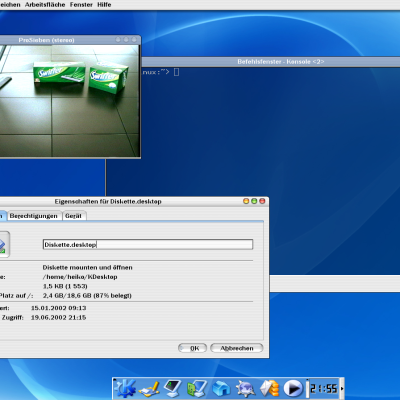Open the KDE K menu in the panel
Screen dimensions: 400x400
(125, 388)
